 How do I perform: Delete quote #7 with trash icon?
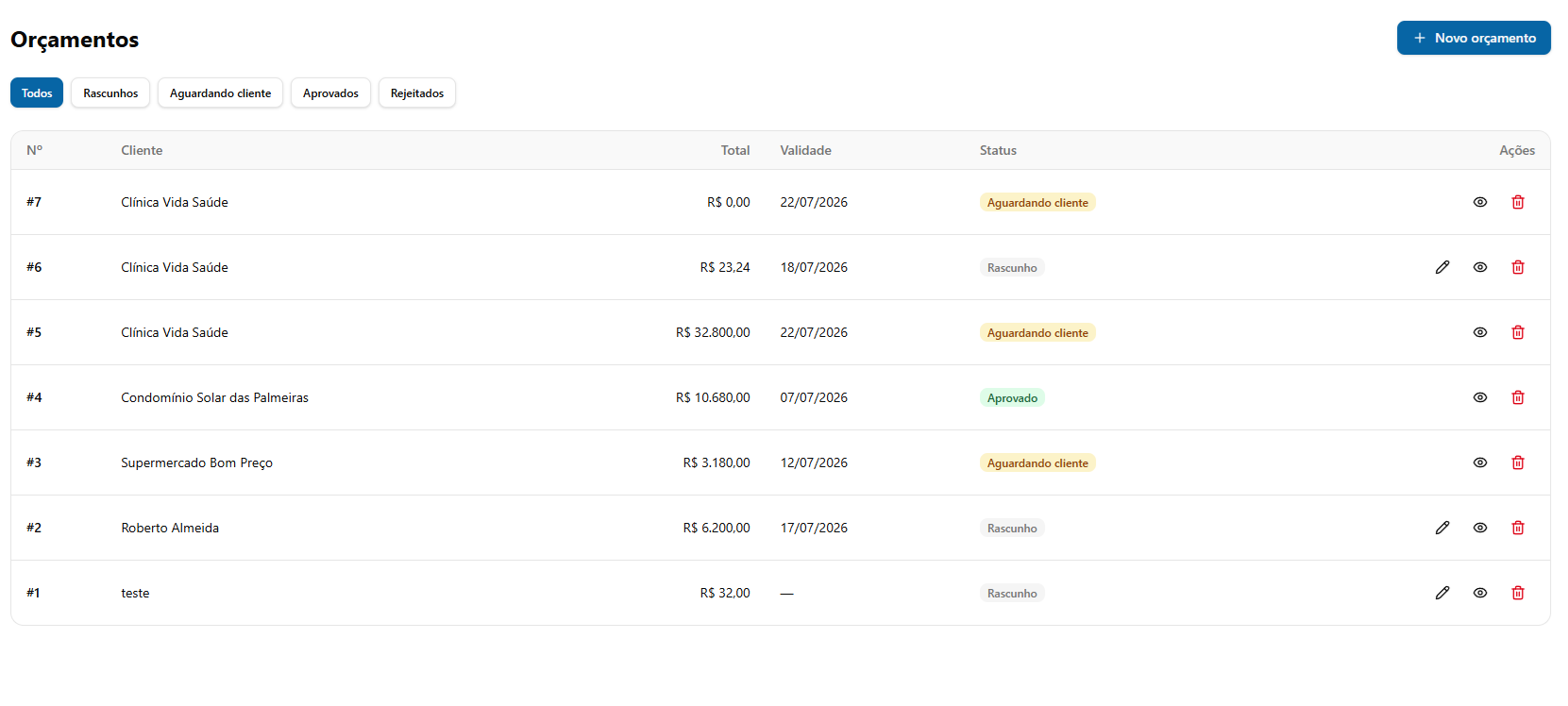coord(1518,202)
